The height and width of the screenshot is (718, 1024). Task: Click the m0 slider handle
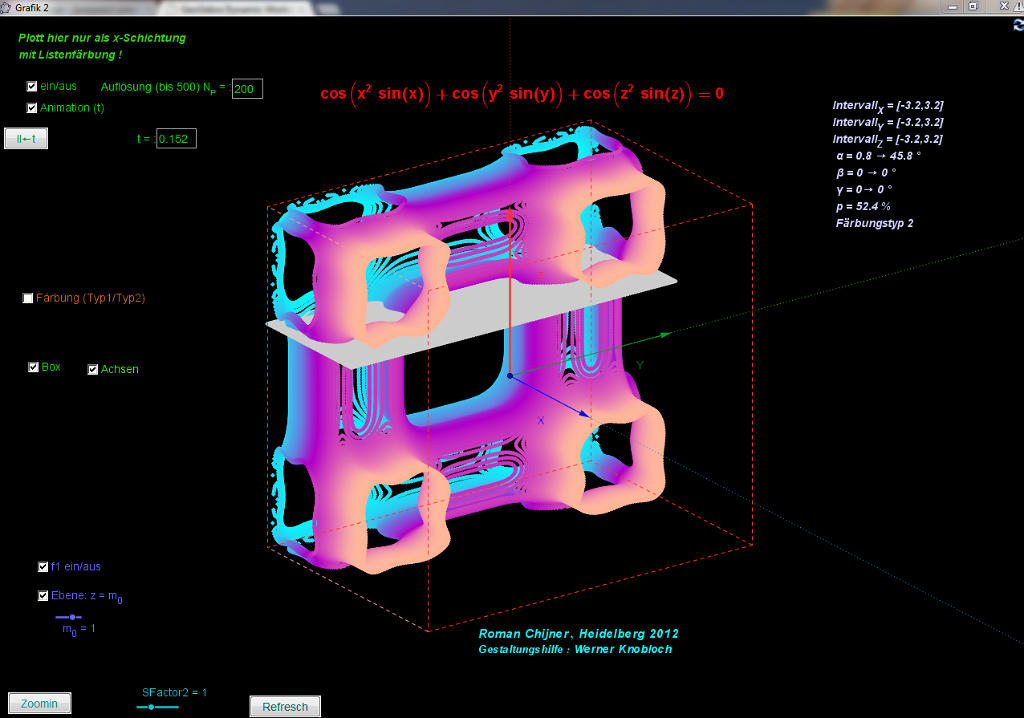coord(72,617)
